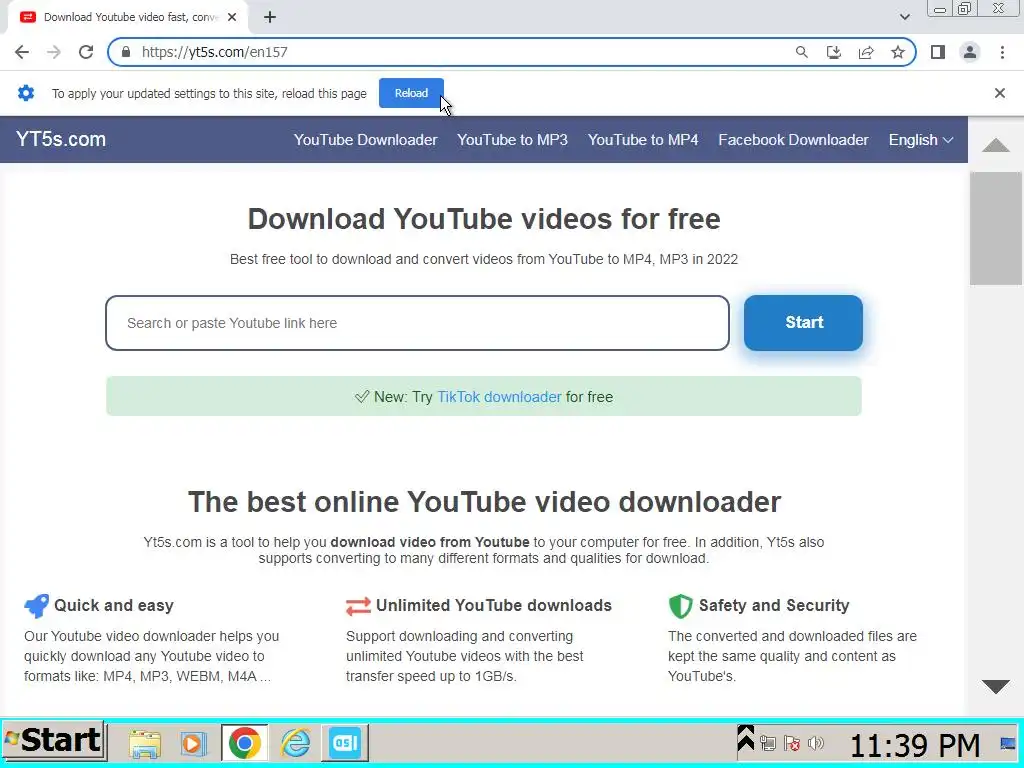Click the install app icon in address bar
The width and height of the screenshot is (1024, 768).
pos(833,52)
